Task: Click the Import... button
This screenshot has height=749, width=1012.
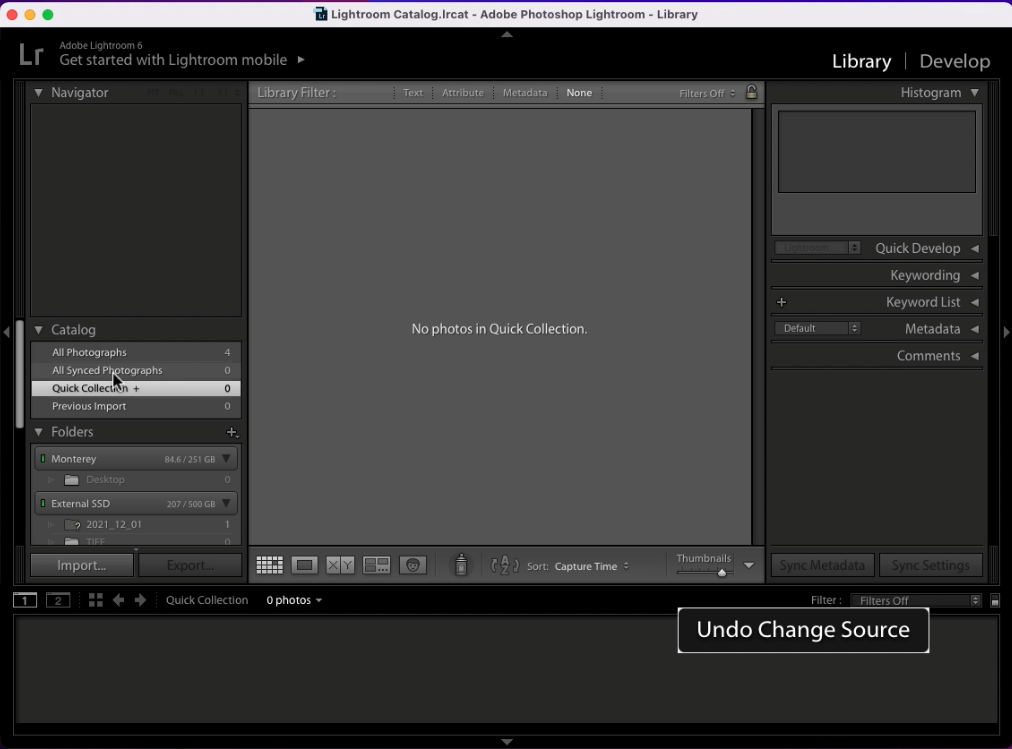Action: tap(82, 565)
